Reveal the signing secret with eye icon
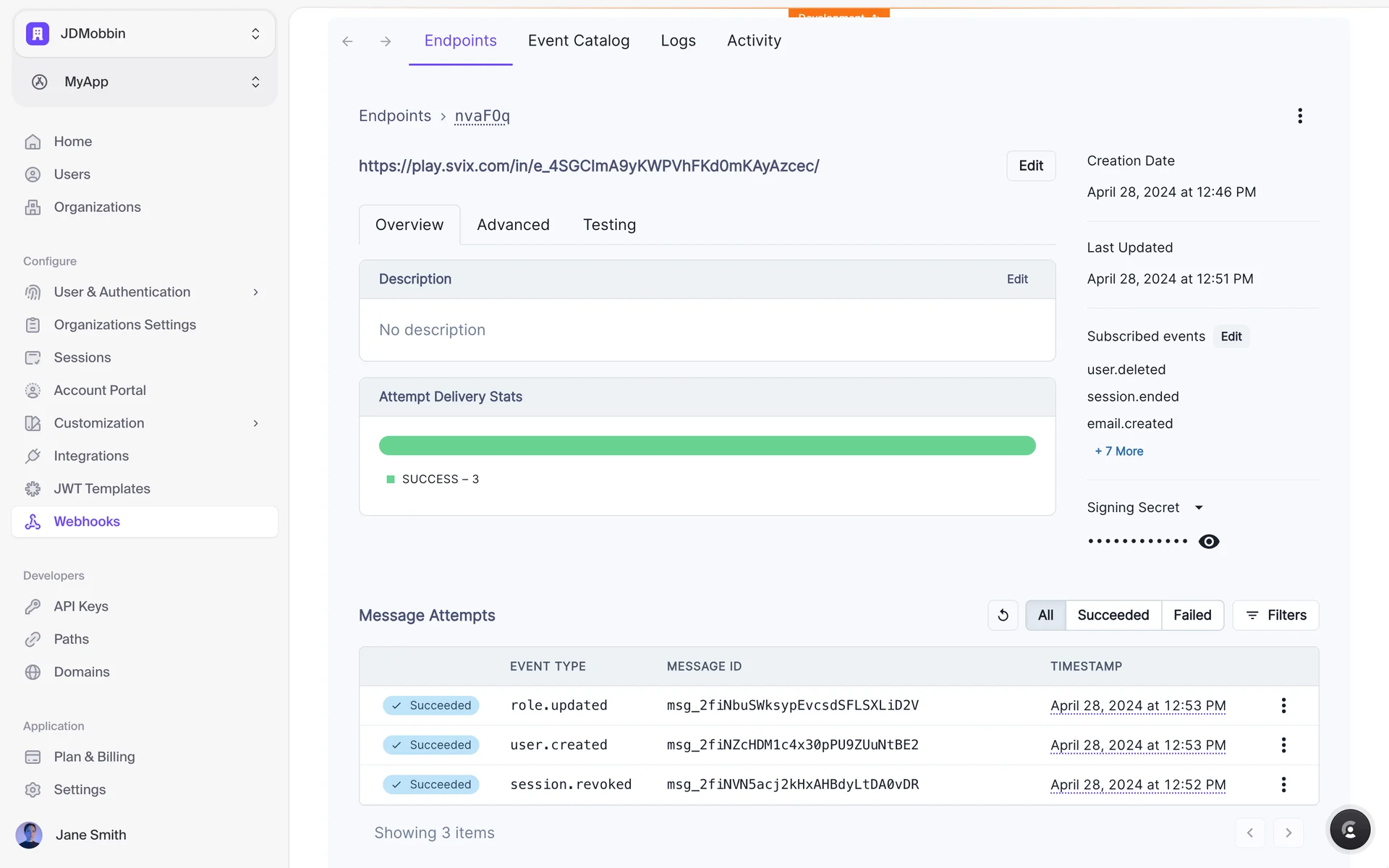Viewport: 1389px width, 868px height. 1208,541
